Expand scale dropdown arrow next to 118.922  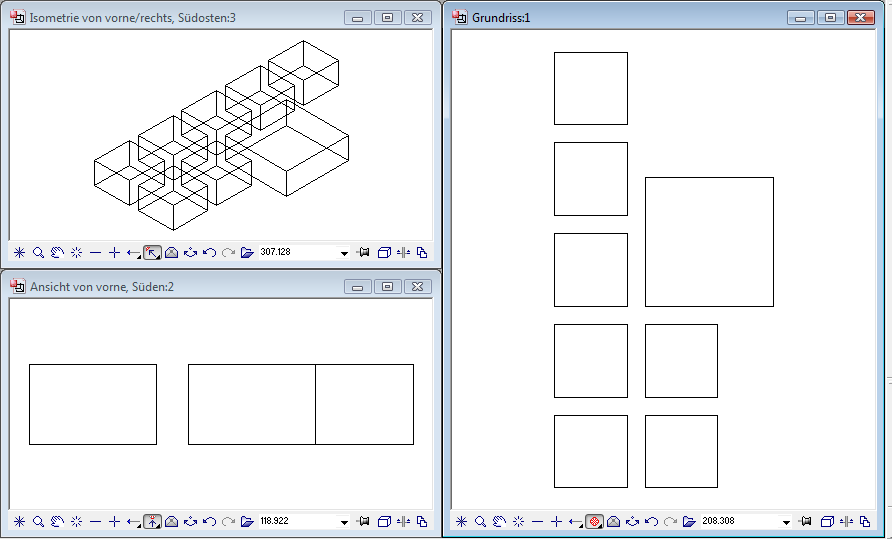(x=344, y=521)
